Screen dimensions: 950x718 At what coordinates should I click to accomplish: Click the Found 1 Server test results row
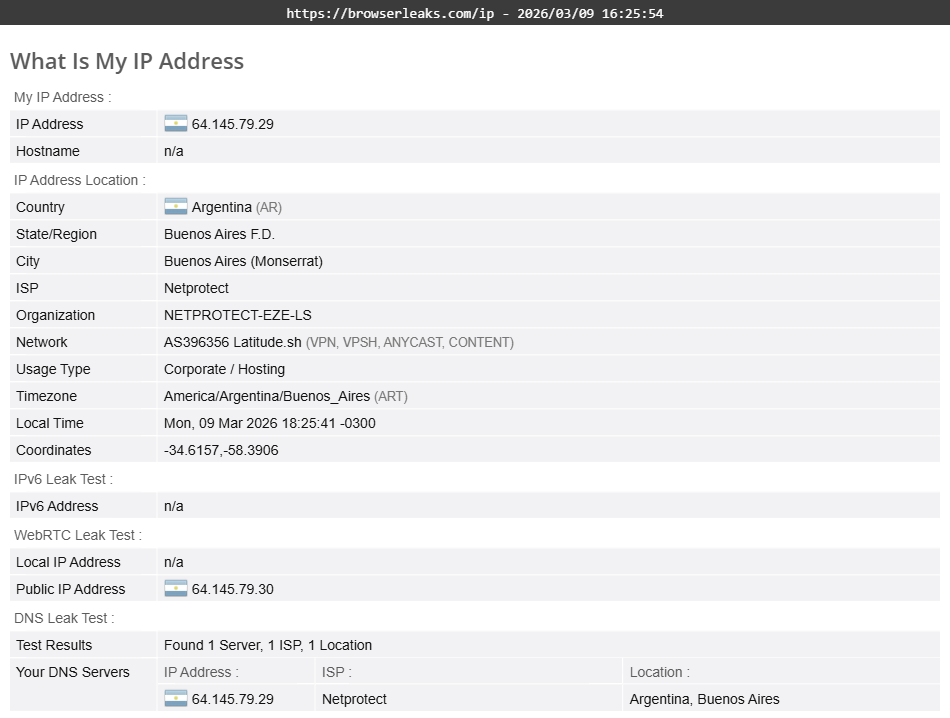(x=267, y=645)
